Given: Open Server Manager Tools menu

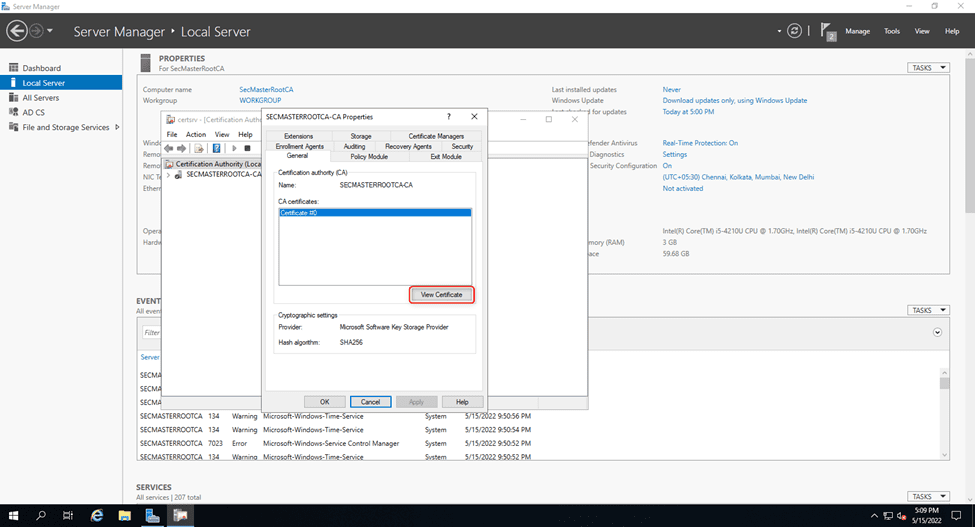Looking at the screenshot, I should (892, 31).
